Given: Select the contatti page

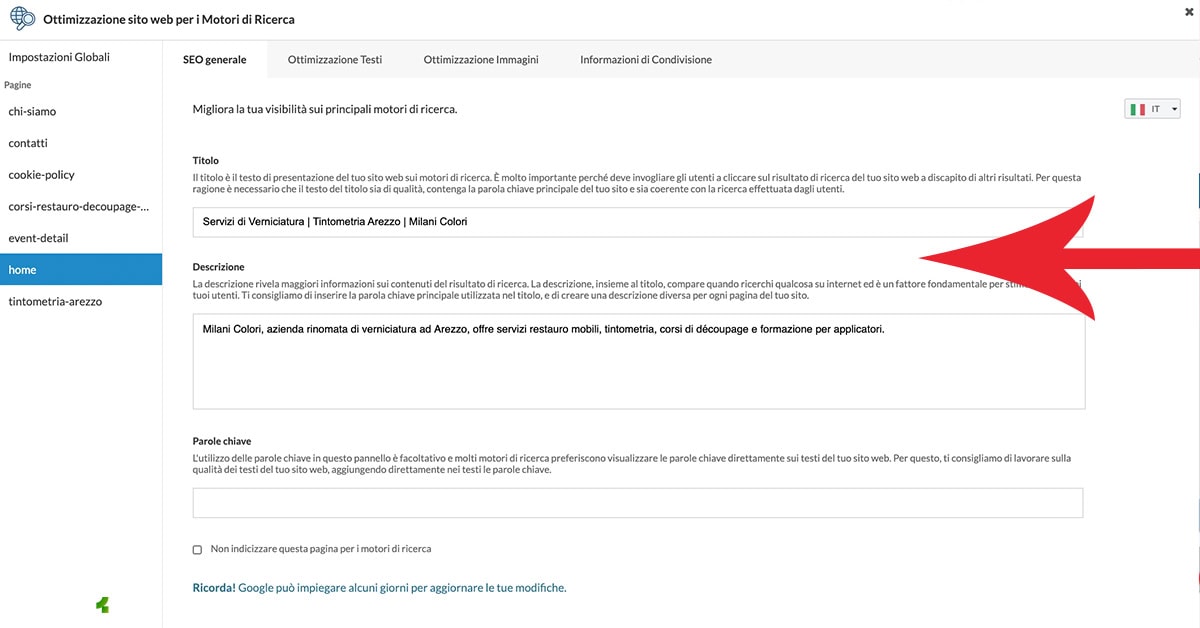Looking at the screenshot, I should click(28, 143).
